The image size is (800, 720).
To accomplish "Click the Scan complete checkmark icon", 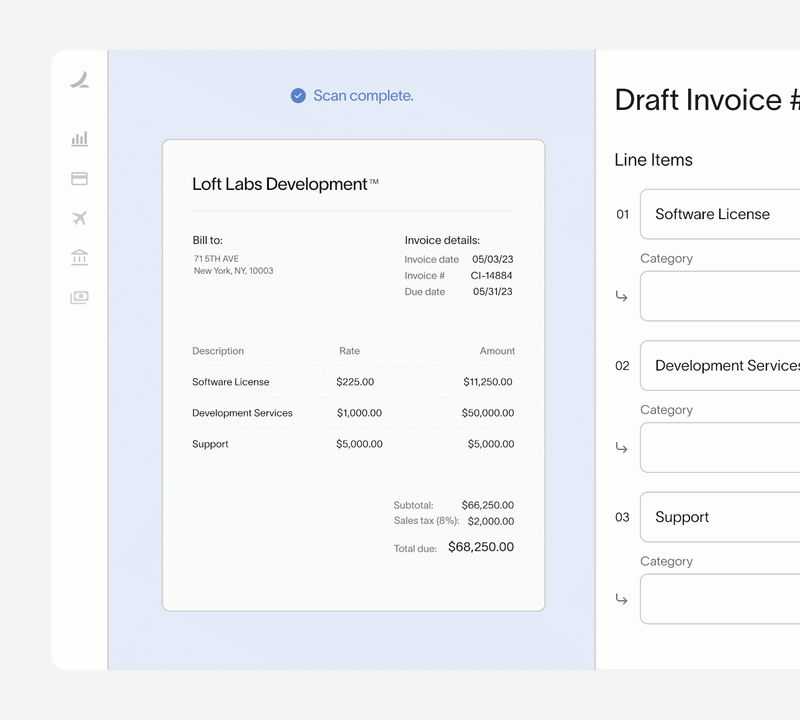I will [298, 95].
